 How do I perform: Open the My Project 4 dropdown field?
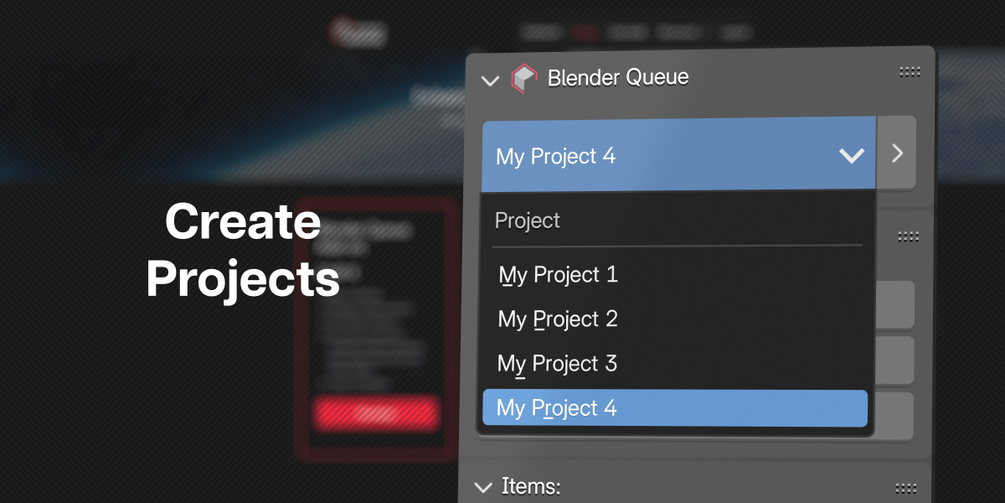click(x=660, y=156)
